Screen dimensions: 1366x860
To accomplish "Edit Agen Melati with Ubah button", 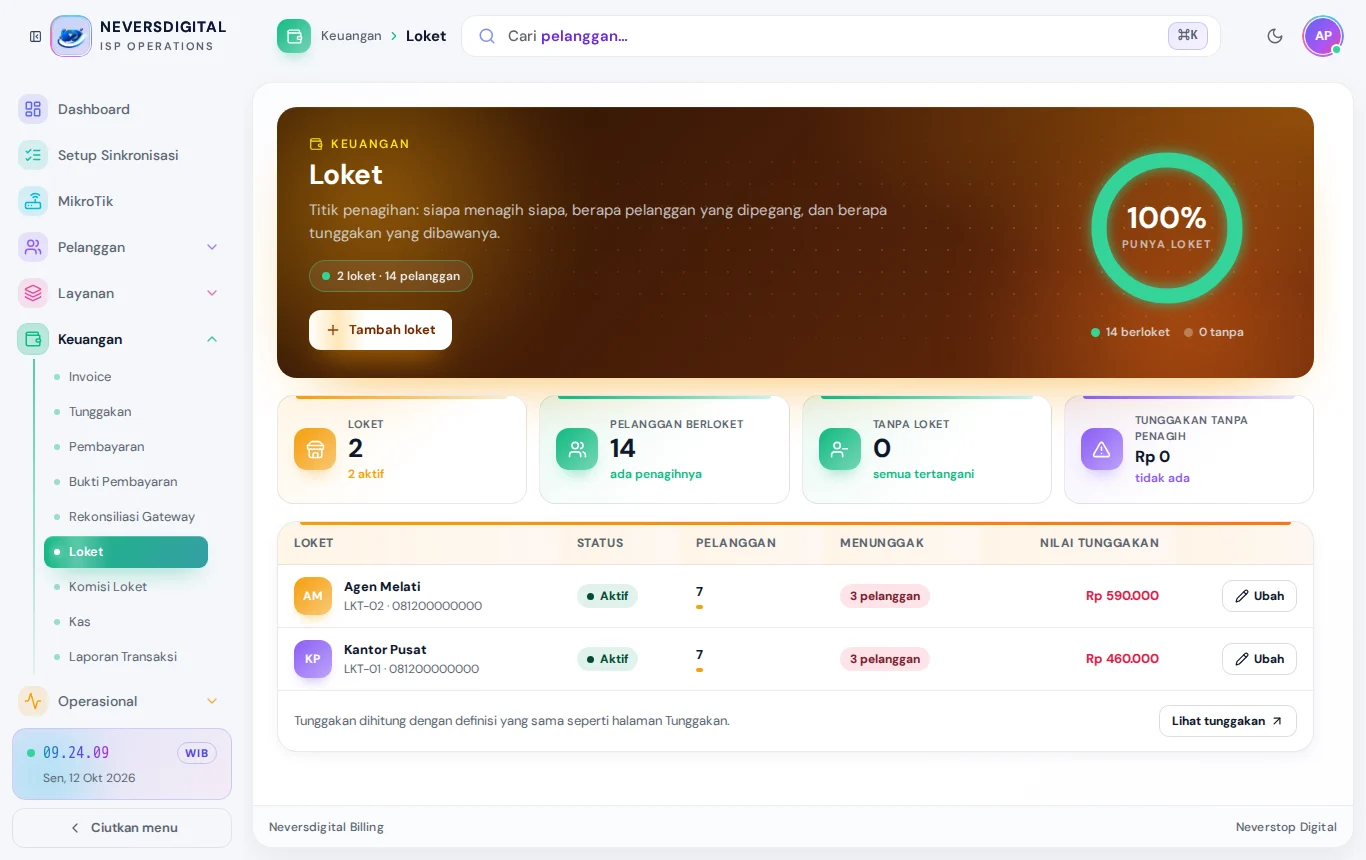I will (1259, 596).
